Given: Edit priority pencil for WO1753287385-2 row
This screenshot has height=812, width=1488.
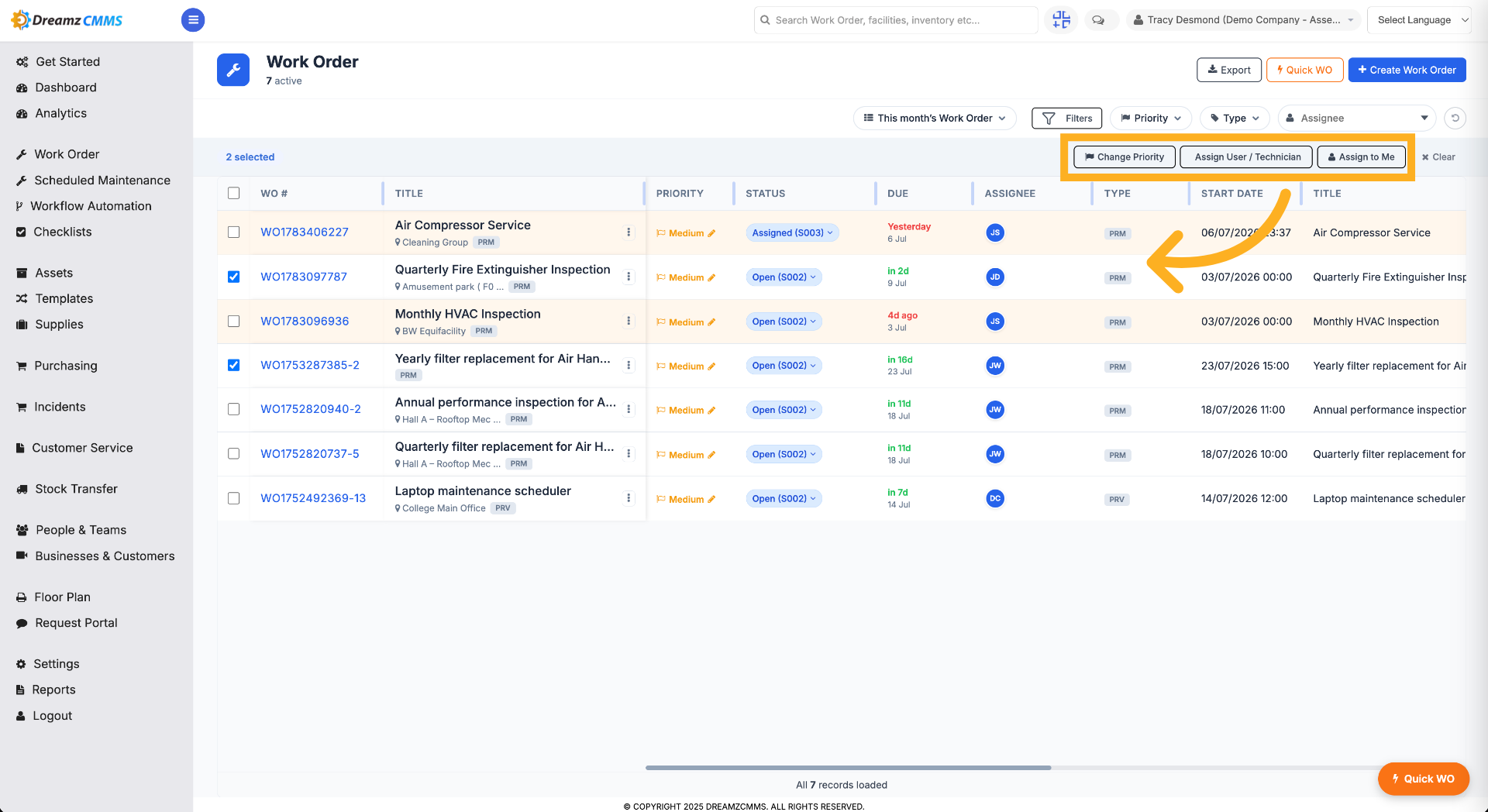Looking at the screenshot, I should (x=711, y=366).
